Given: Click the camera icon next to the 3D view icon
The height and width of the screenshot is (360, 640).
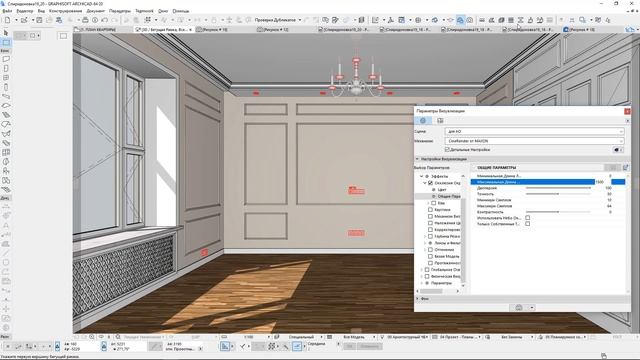Looking at the screenshot, I should click(x=470, y=20).
